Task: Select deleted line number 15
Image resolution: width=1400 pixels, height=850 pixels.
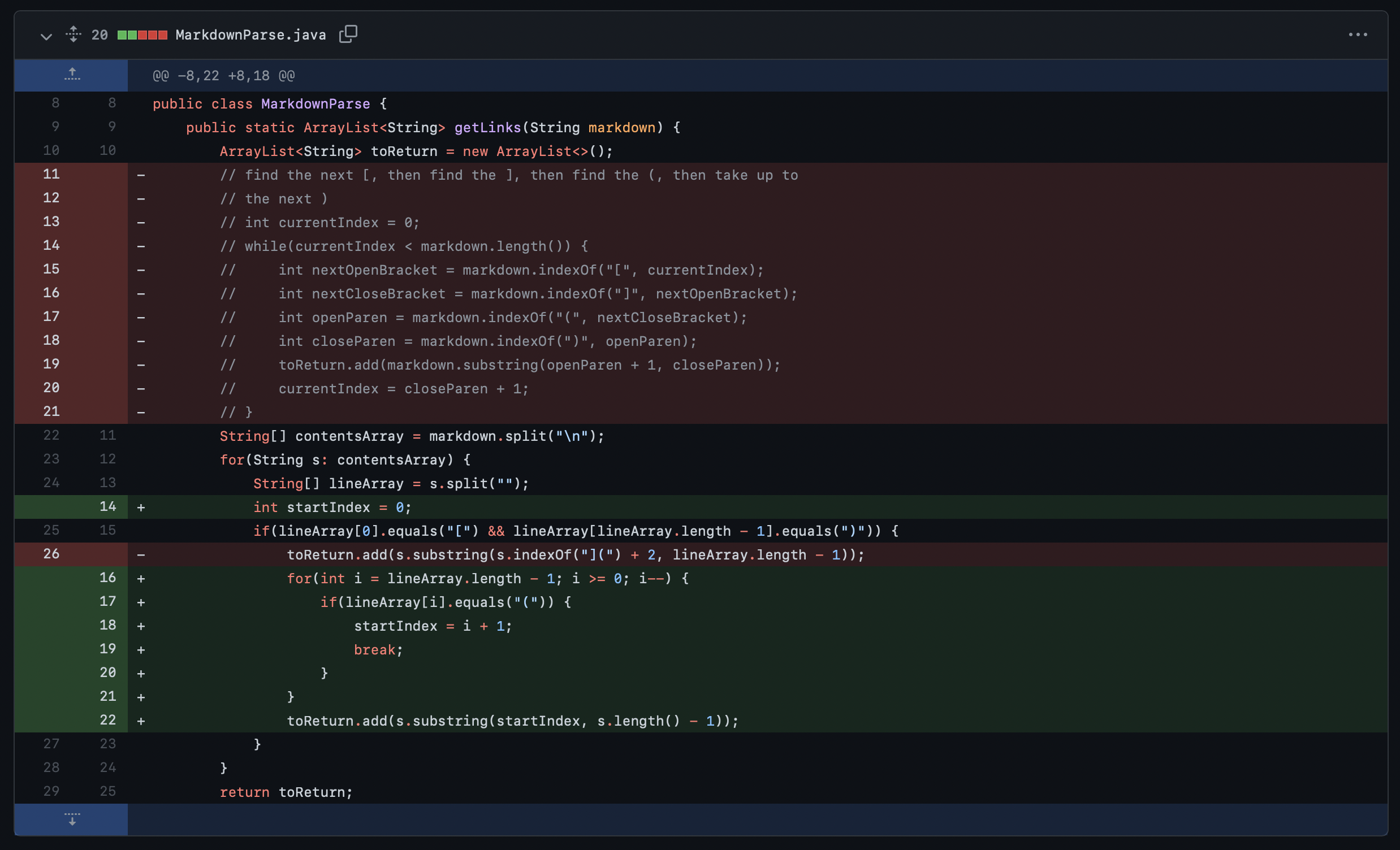Action: 51,269
